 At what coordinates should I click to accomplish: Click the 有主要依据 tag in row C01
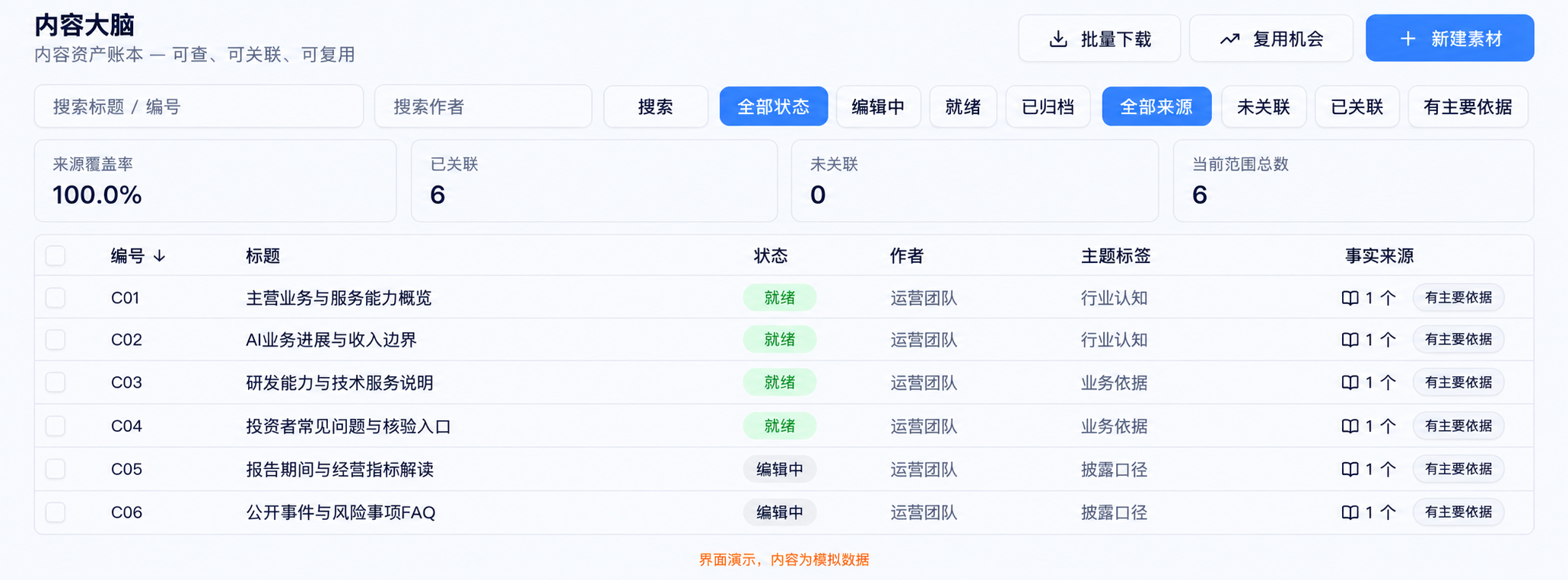pos(1458,298)
